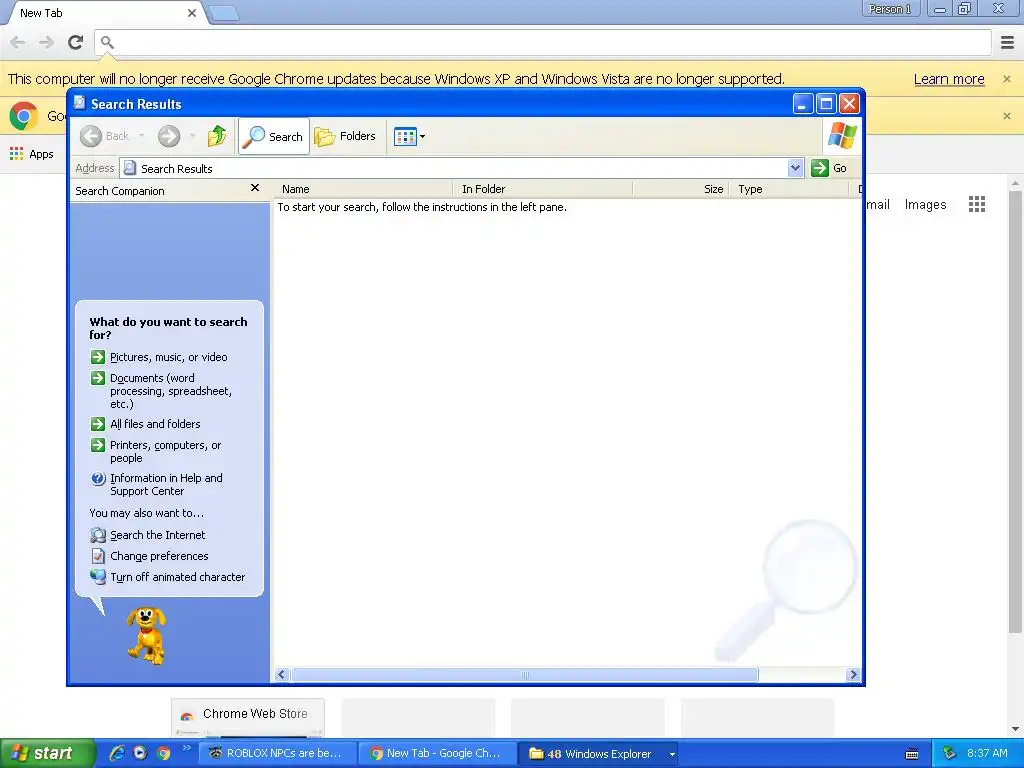This screenshot has width=1024, height=768.
Task: Click the green arrow next to All files
Action: click(x=98, y=424)
